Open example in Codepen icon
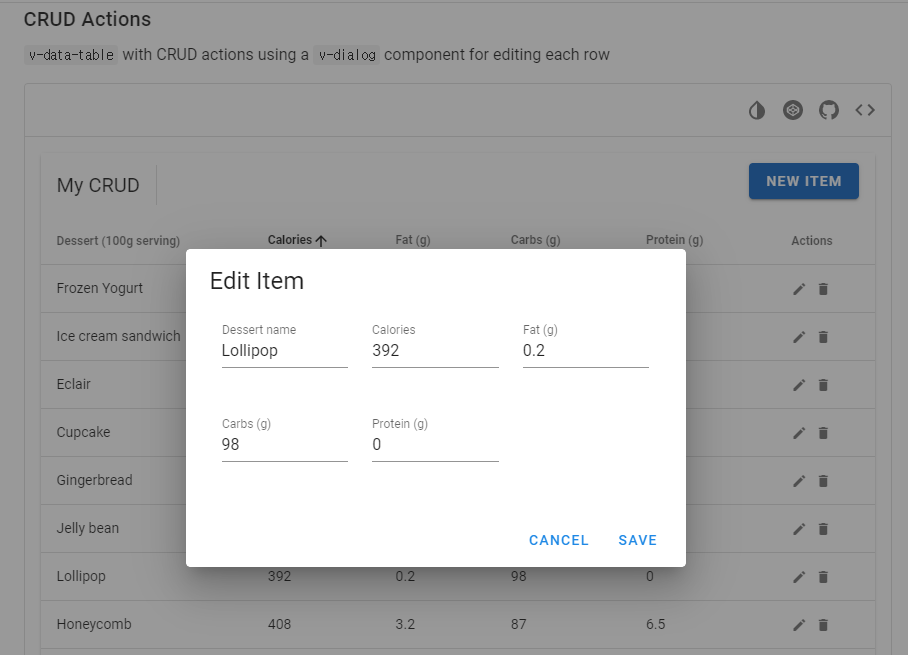Screen dimensions: 908x655 pyautogui.click(x=793, y=110)
